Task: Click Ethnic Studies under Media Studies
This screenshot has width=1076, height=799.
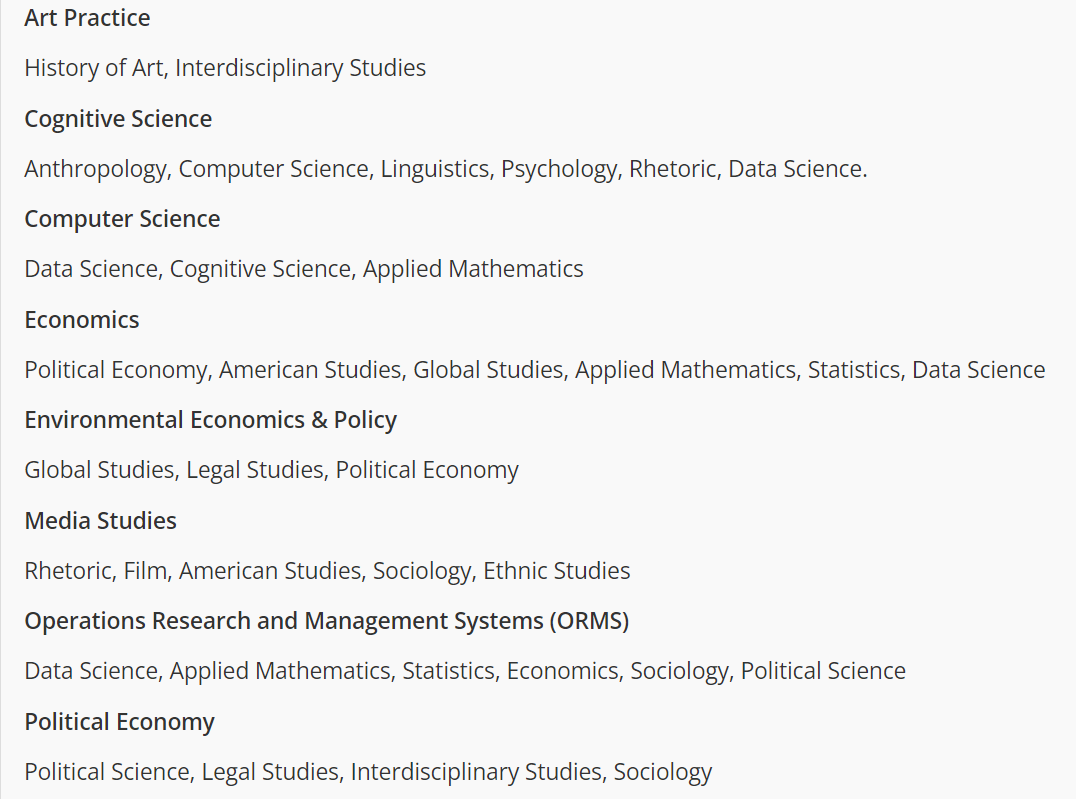Action: [557, 571]
